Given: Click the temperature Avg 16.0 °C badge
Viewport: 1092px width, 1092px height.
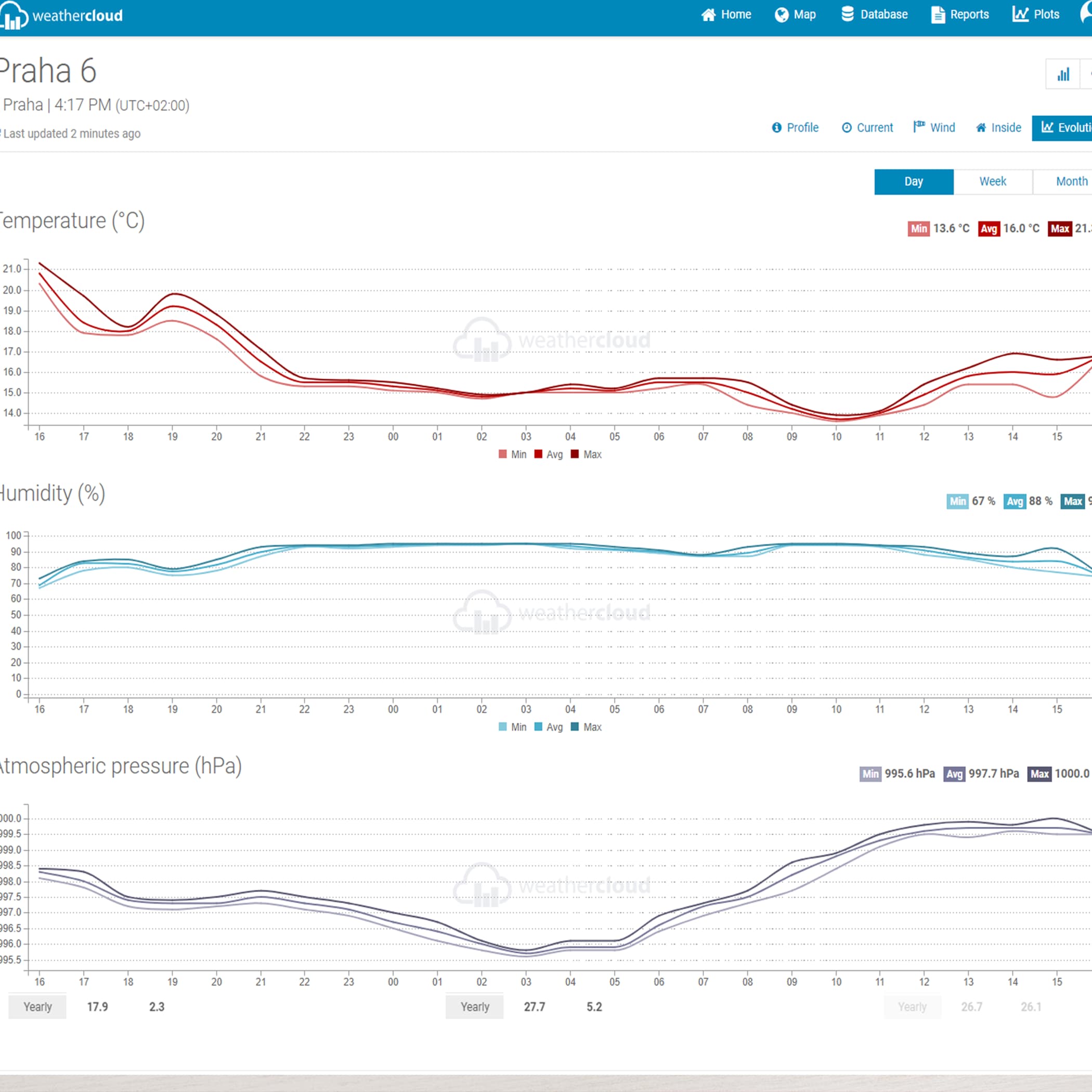Looking at the screenshot, I should 1009,228.
